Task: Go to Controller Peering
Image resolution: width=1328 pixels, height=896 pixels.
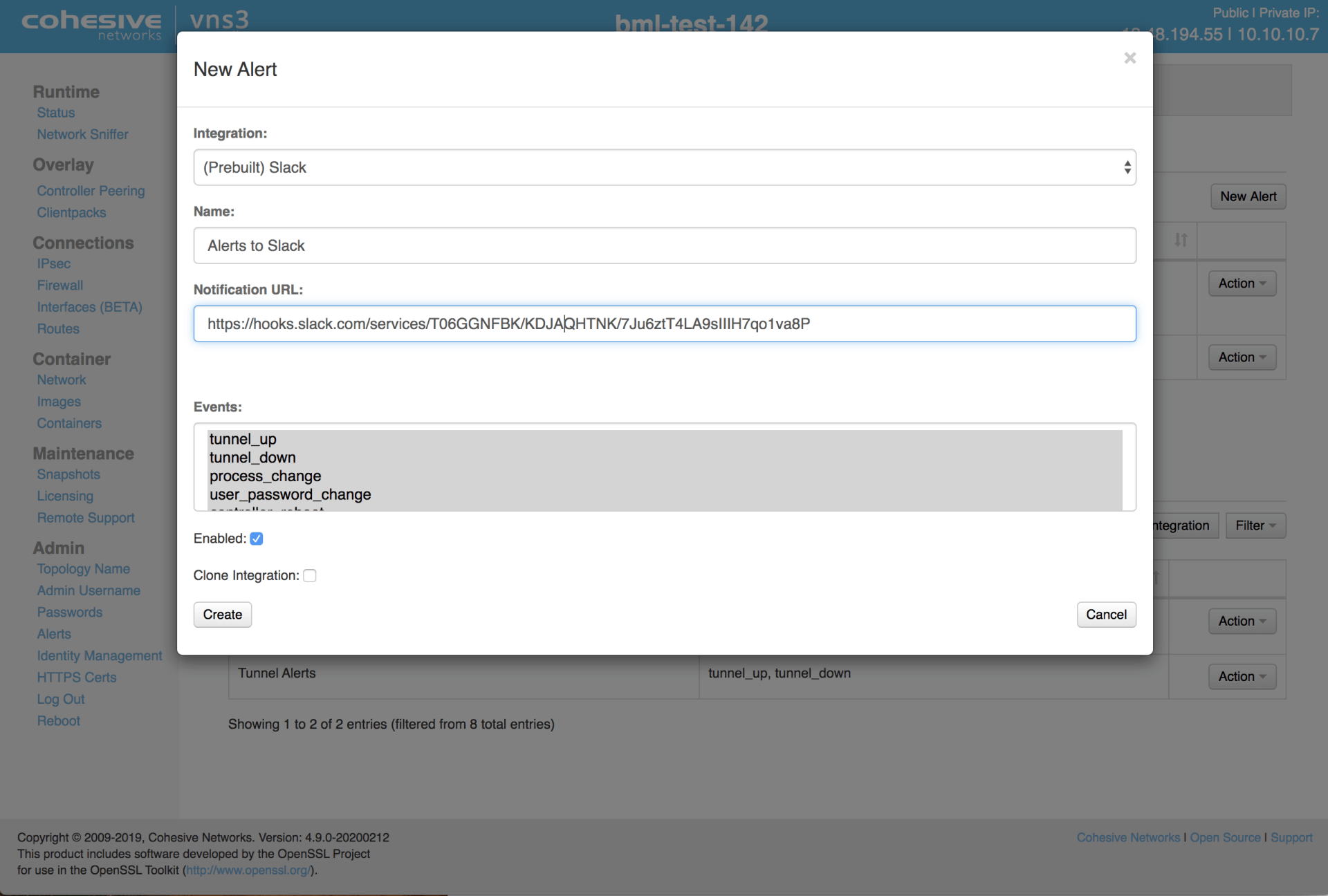Action: click(x=91, y=191)
